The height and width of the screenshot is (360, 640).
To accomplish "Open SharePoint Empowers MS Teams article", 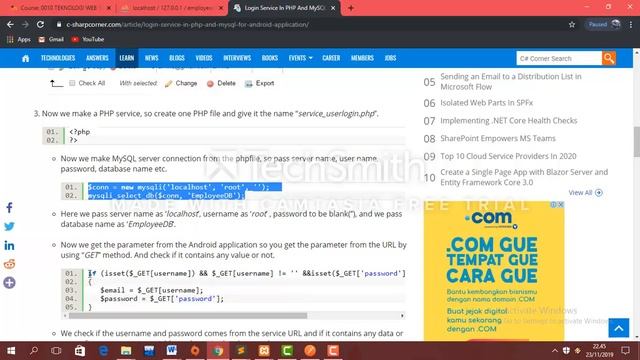I will 498,138.
